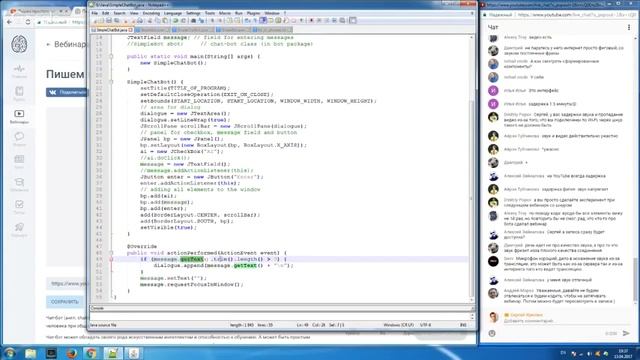Collapse the main method fold marker
This screenshot has width=640, height=360.
111,57
